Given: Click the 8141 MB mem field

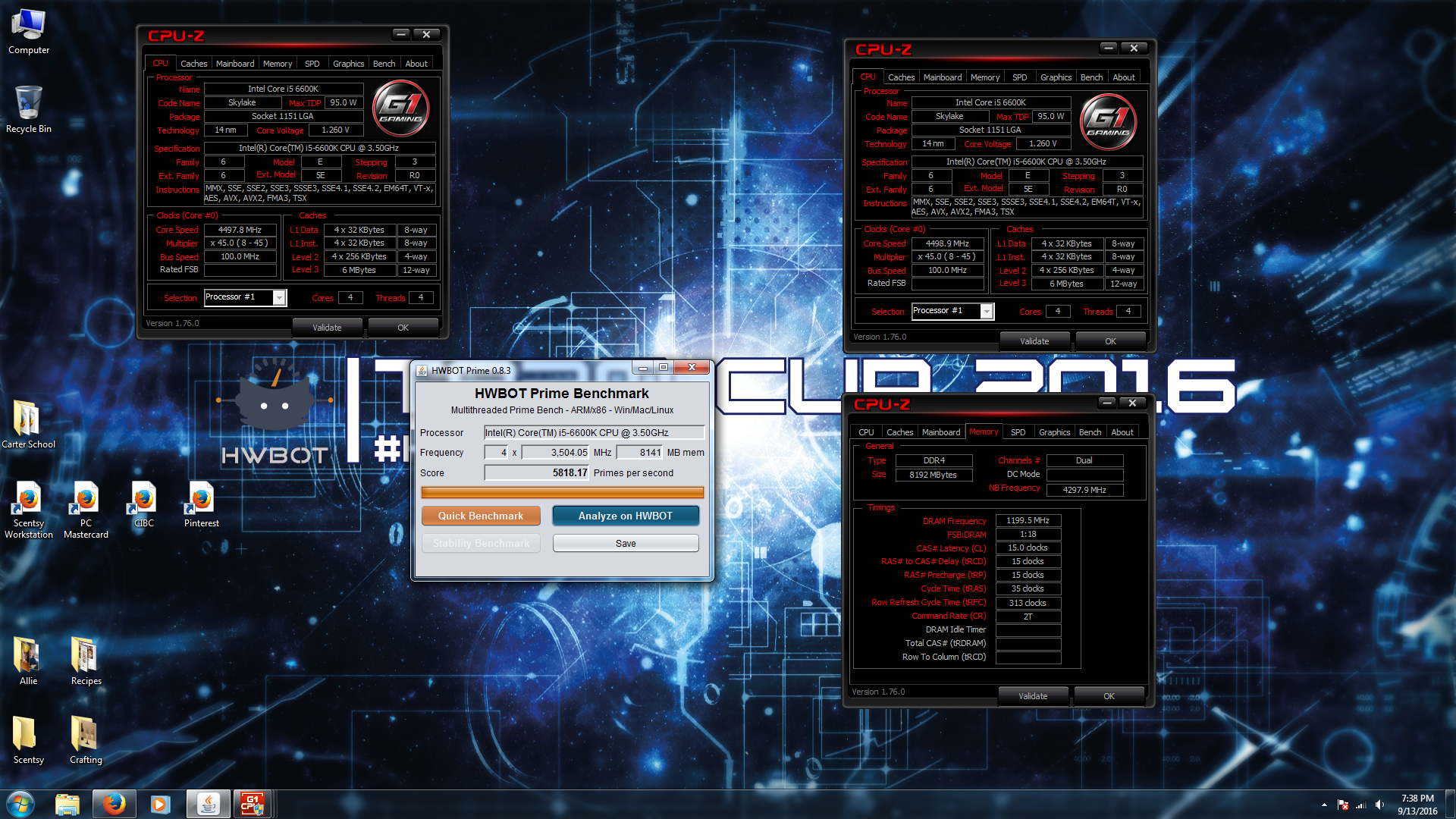Looking at the screenshot, I should [x=640, y=452].
